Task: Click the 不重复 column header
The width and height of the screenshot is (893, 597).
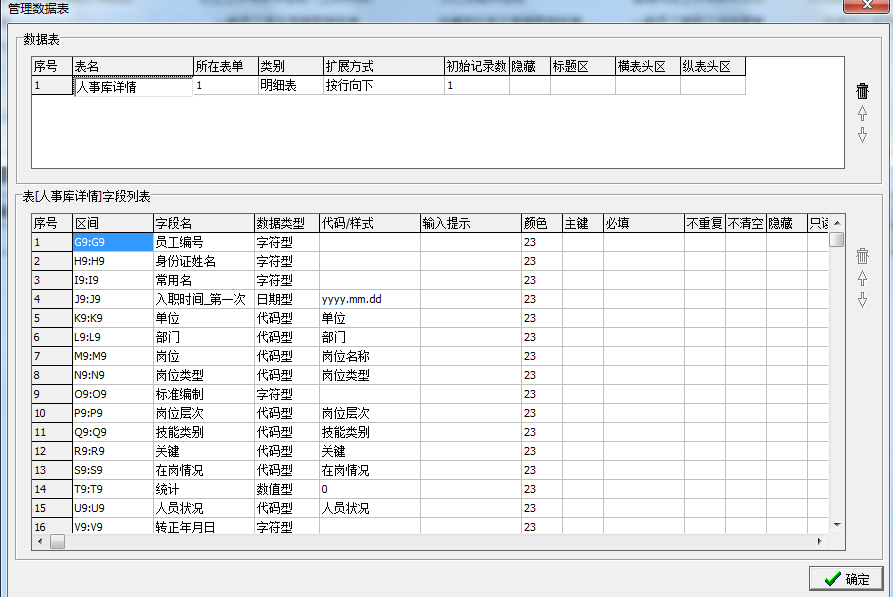Action: click(704, 223)
